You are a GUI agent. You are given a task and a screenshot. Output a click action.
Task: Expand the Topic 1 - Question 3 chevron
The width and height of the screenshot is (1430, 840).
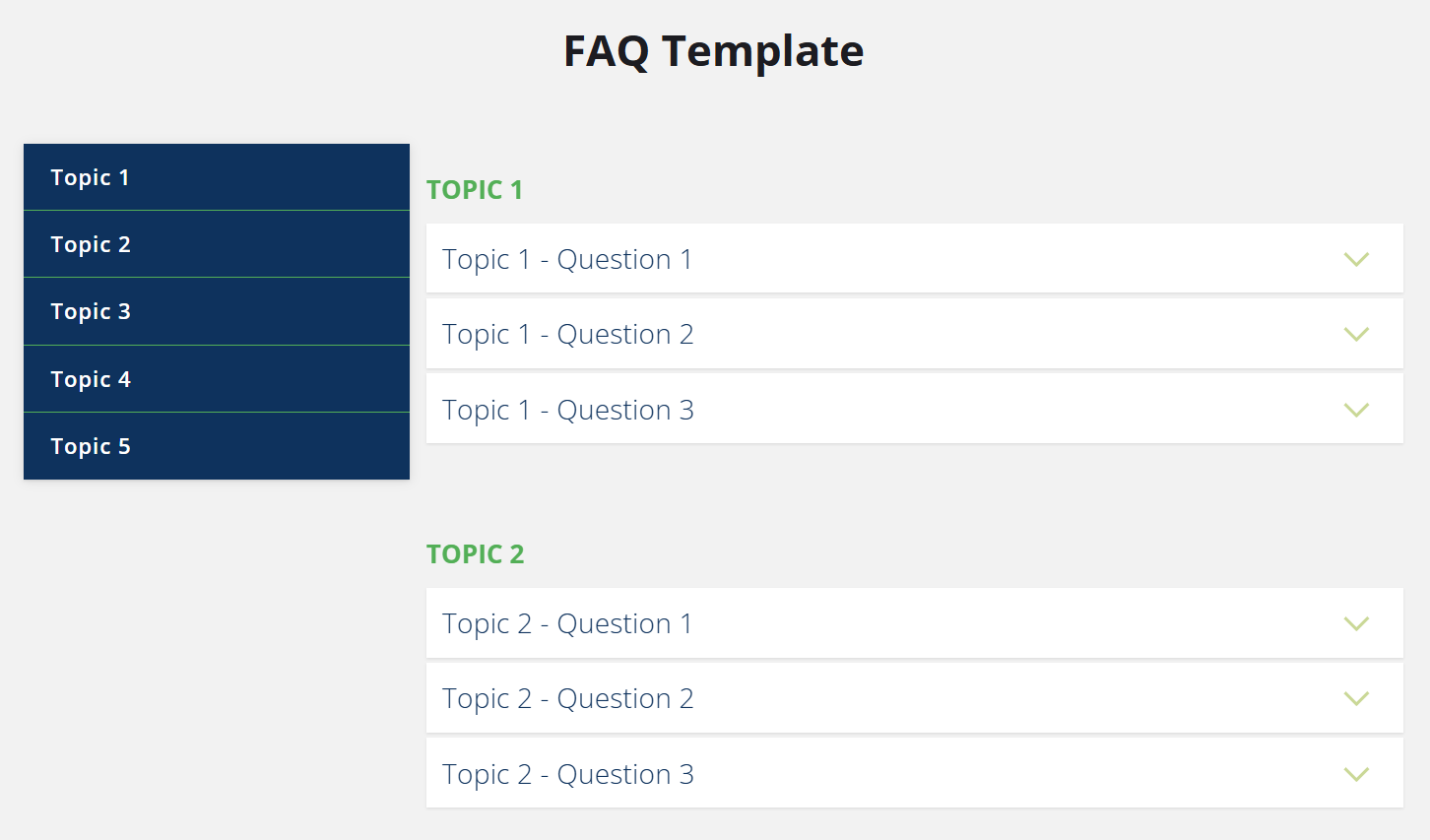1356,409
